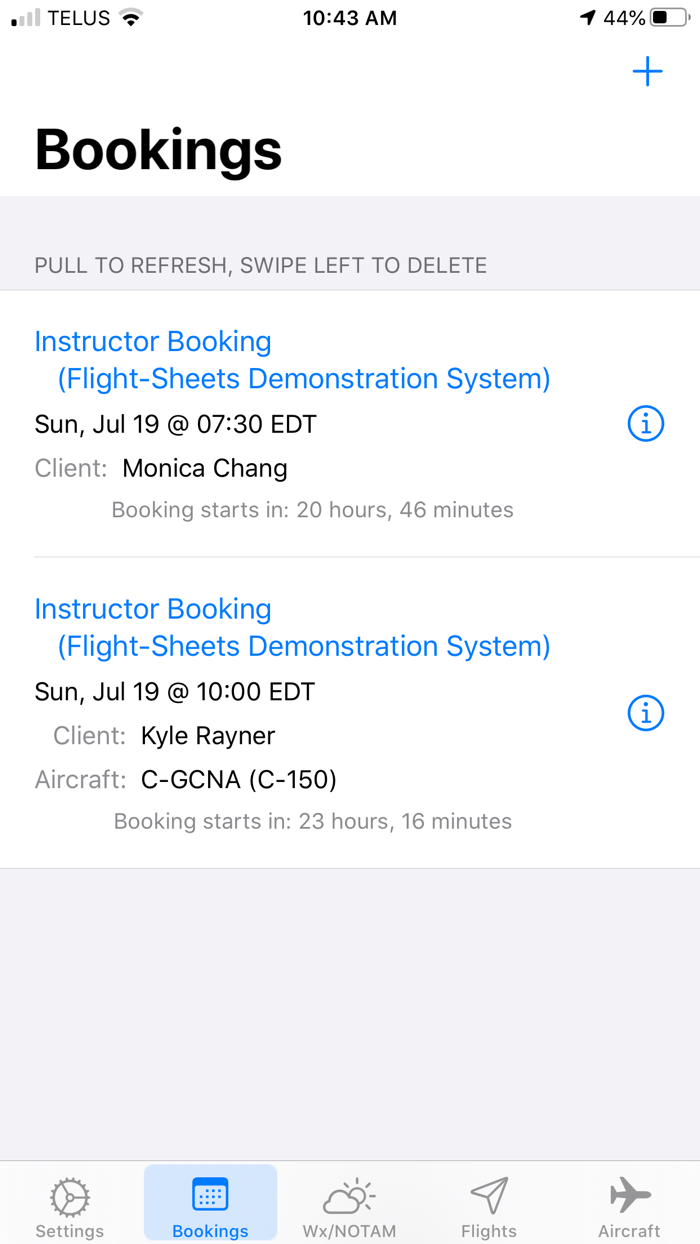Image resolution: width=700 pixels, height=1244 pixels.
Task: Tap the Bookings page title
Action: coord(157,150)
